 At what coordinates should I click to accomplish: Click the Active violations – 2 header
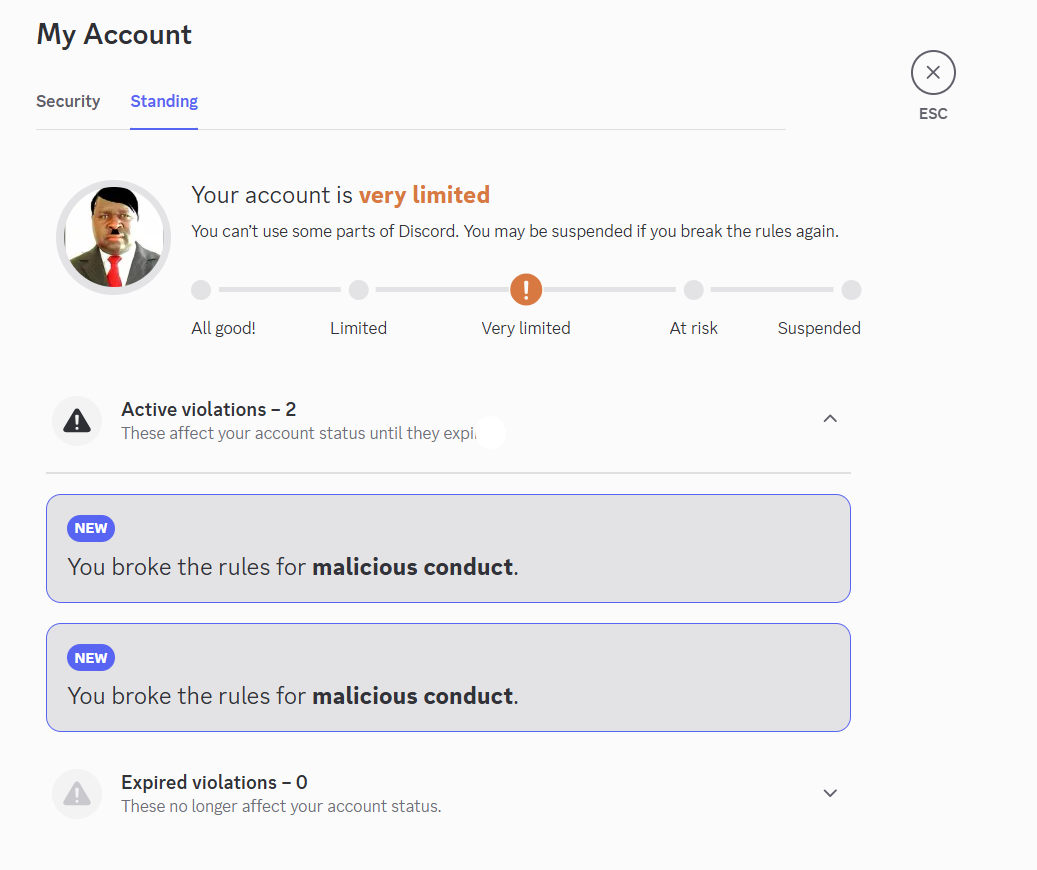208,410
